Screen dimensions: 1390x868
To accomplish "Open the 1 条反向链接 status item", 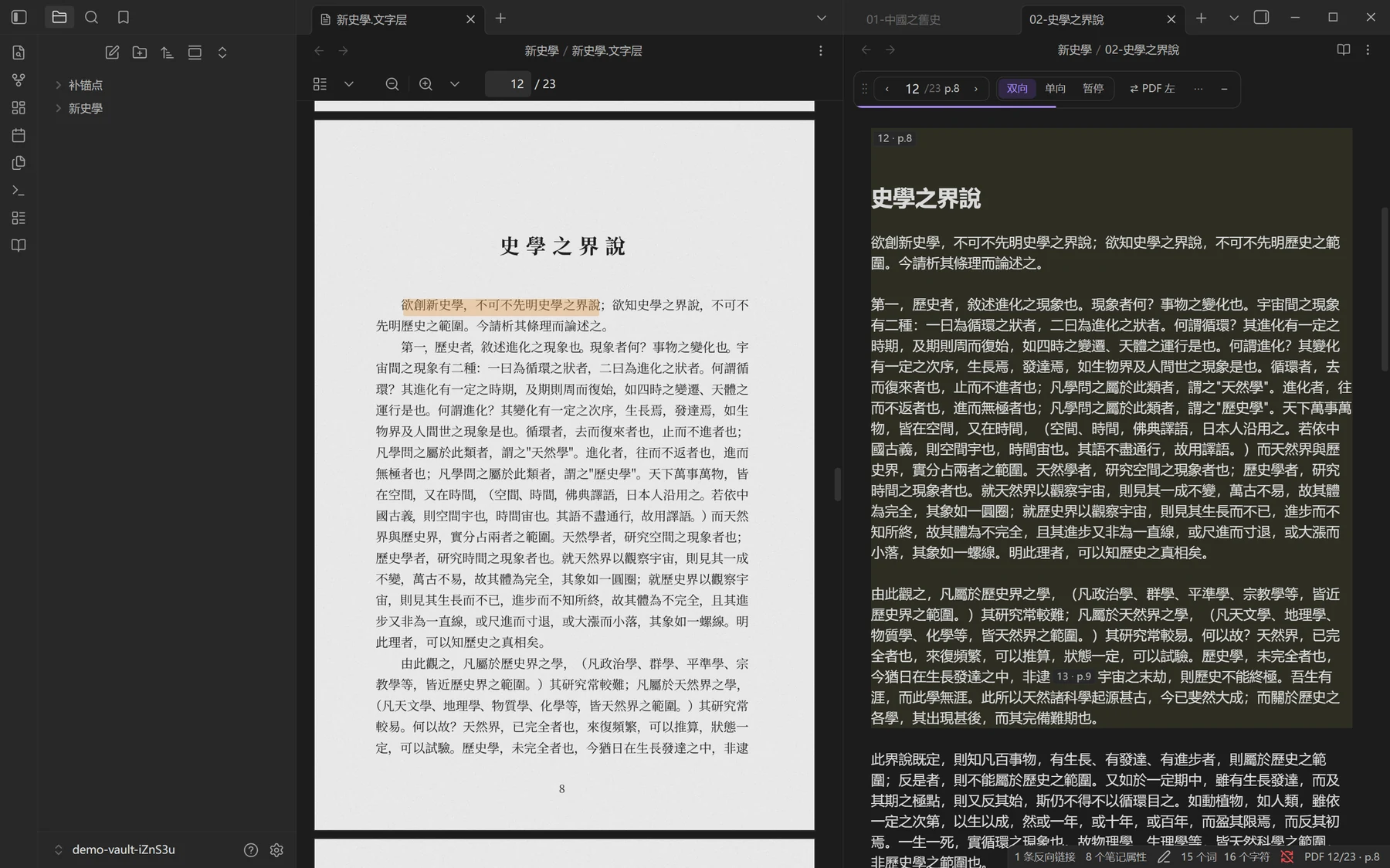I will [x=1044, y=856].
